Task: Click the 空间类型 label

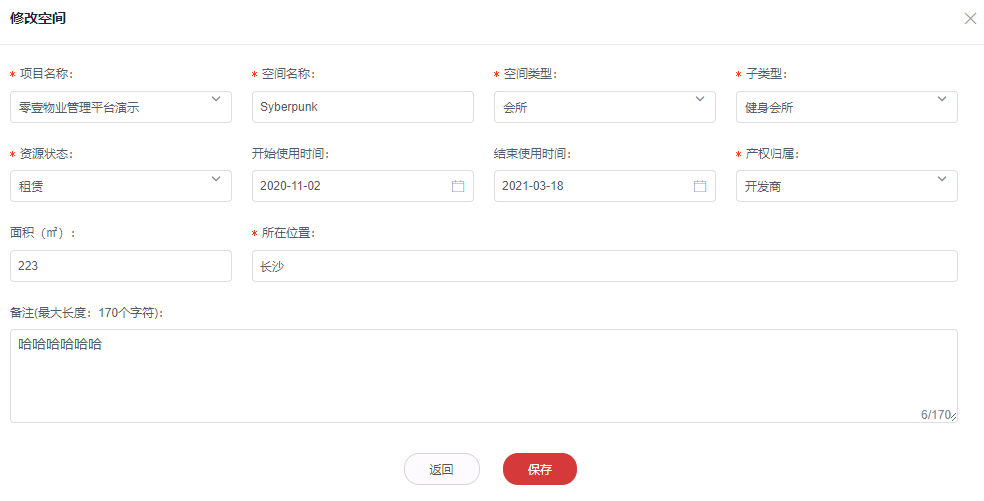Action: [x=530, y=74]
